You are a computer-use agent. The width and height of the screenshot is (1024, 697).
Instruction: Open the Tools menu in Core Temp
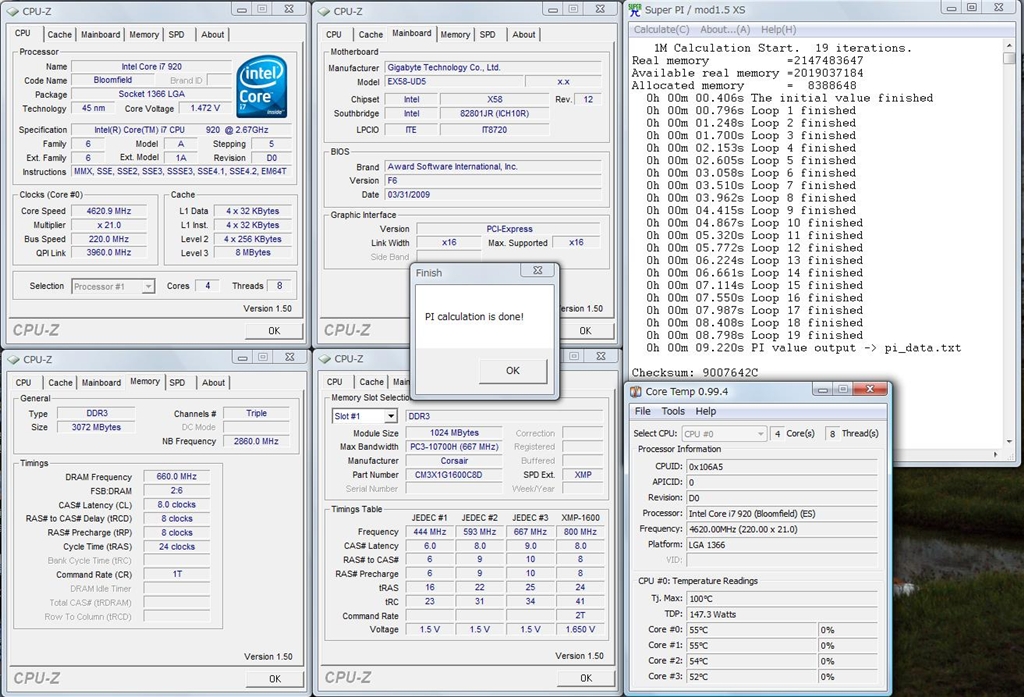pos(673,411)
